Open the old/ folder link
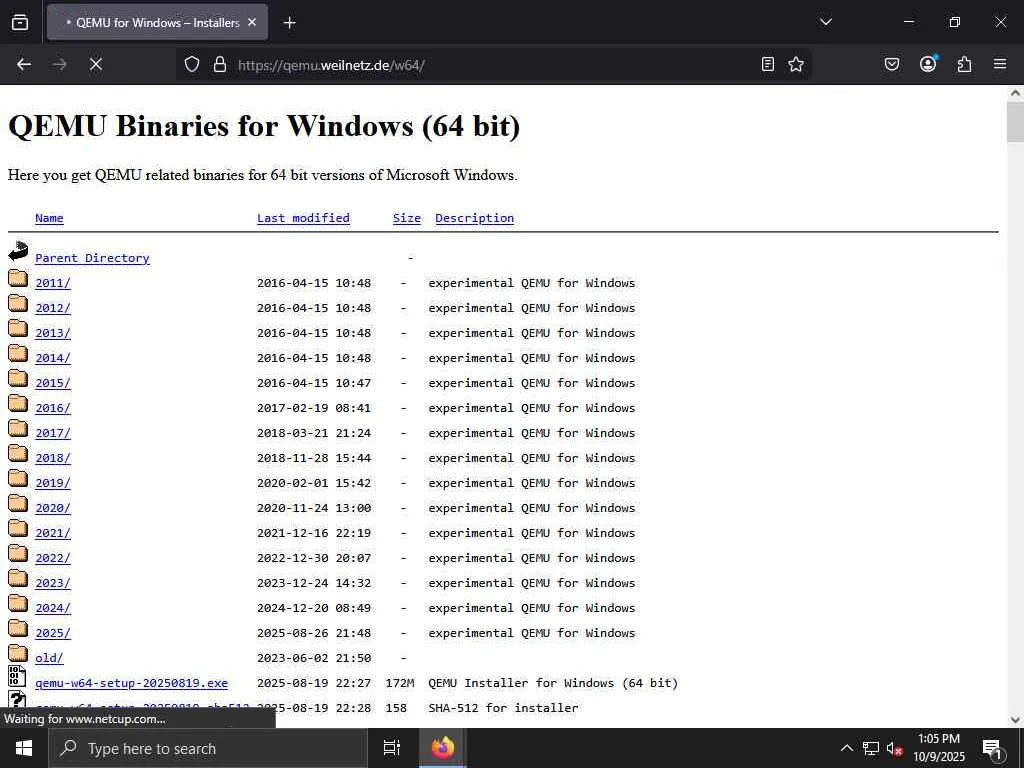The height and width of the screenshot is (768, 1024). [x=49, y=658]
